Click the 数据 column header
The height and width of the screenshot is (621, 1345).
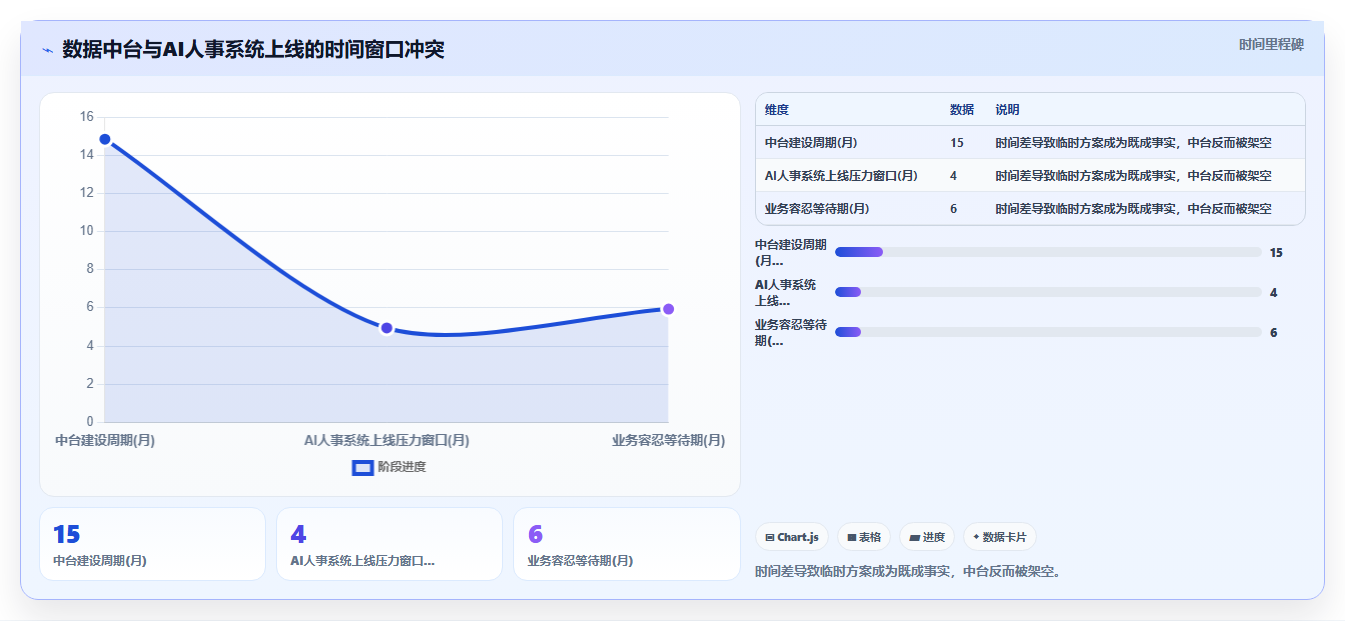coord(962,110)
